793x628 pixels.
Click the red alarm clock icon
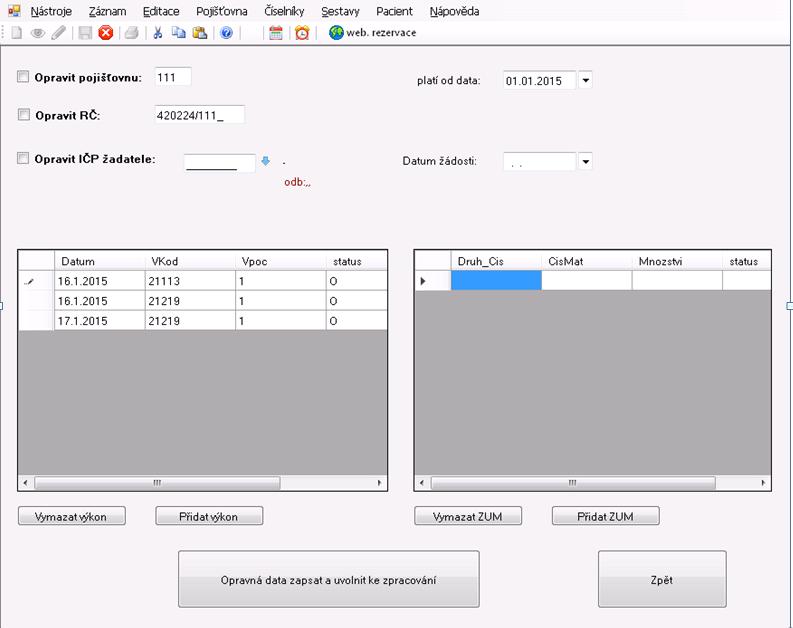302,33
